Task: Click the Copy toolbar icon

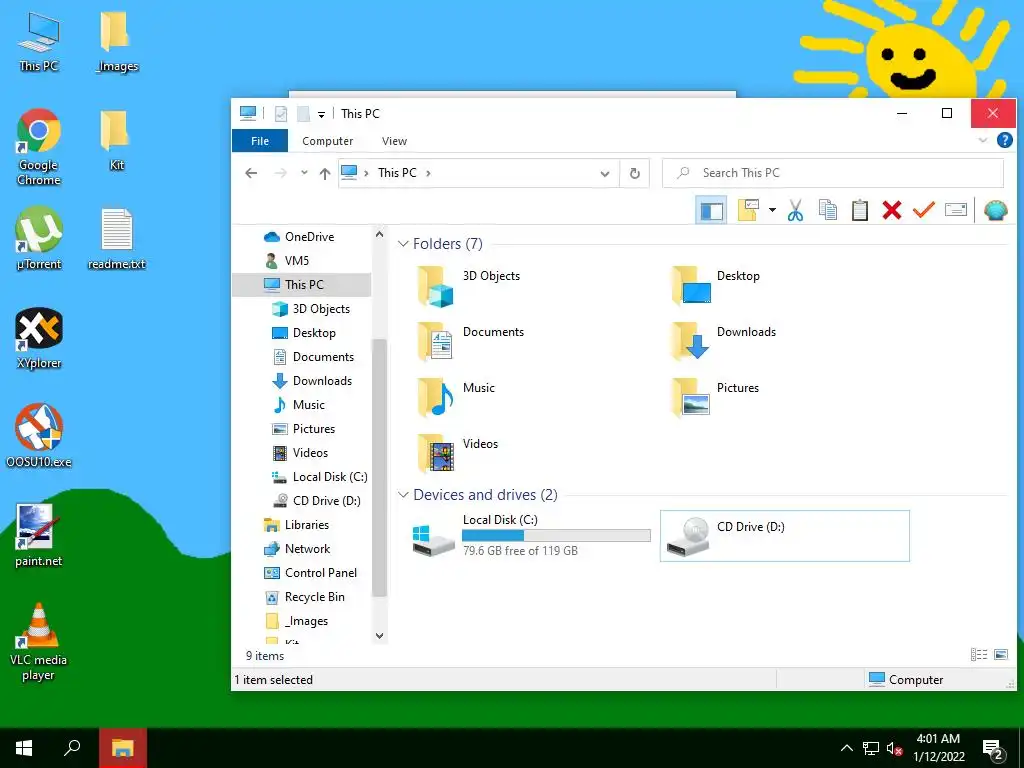Action: coord(827,210)
